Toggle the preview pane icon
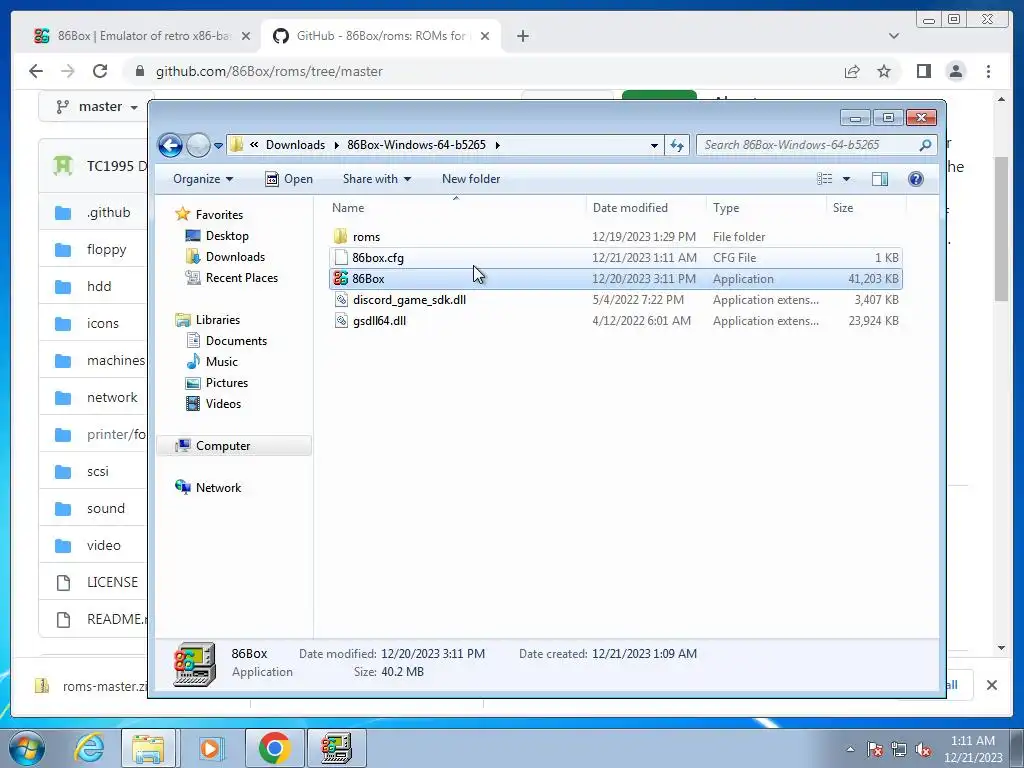The width and height of the screenshot is (1024, 768). pyautogui.click(x=880, y=179)
